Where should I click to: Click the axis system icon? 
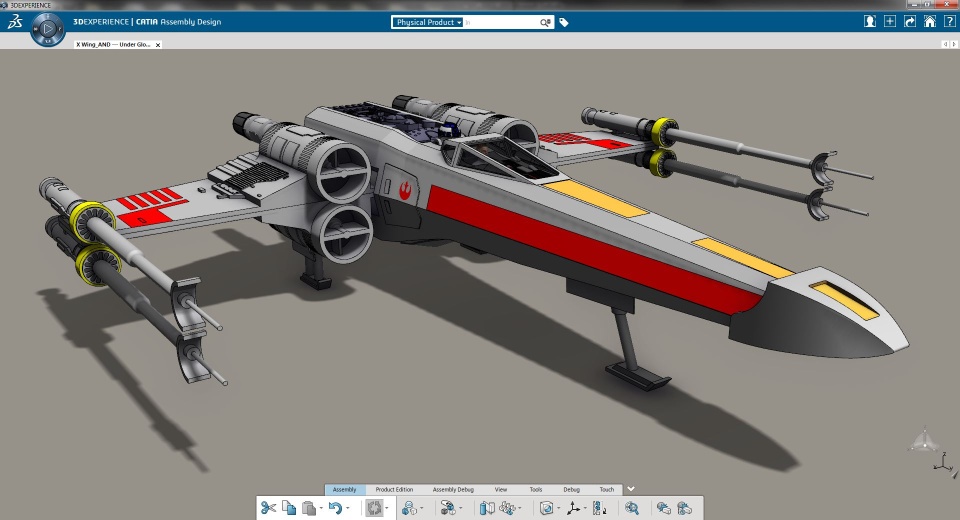(574, 508)
